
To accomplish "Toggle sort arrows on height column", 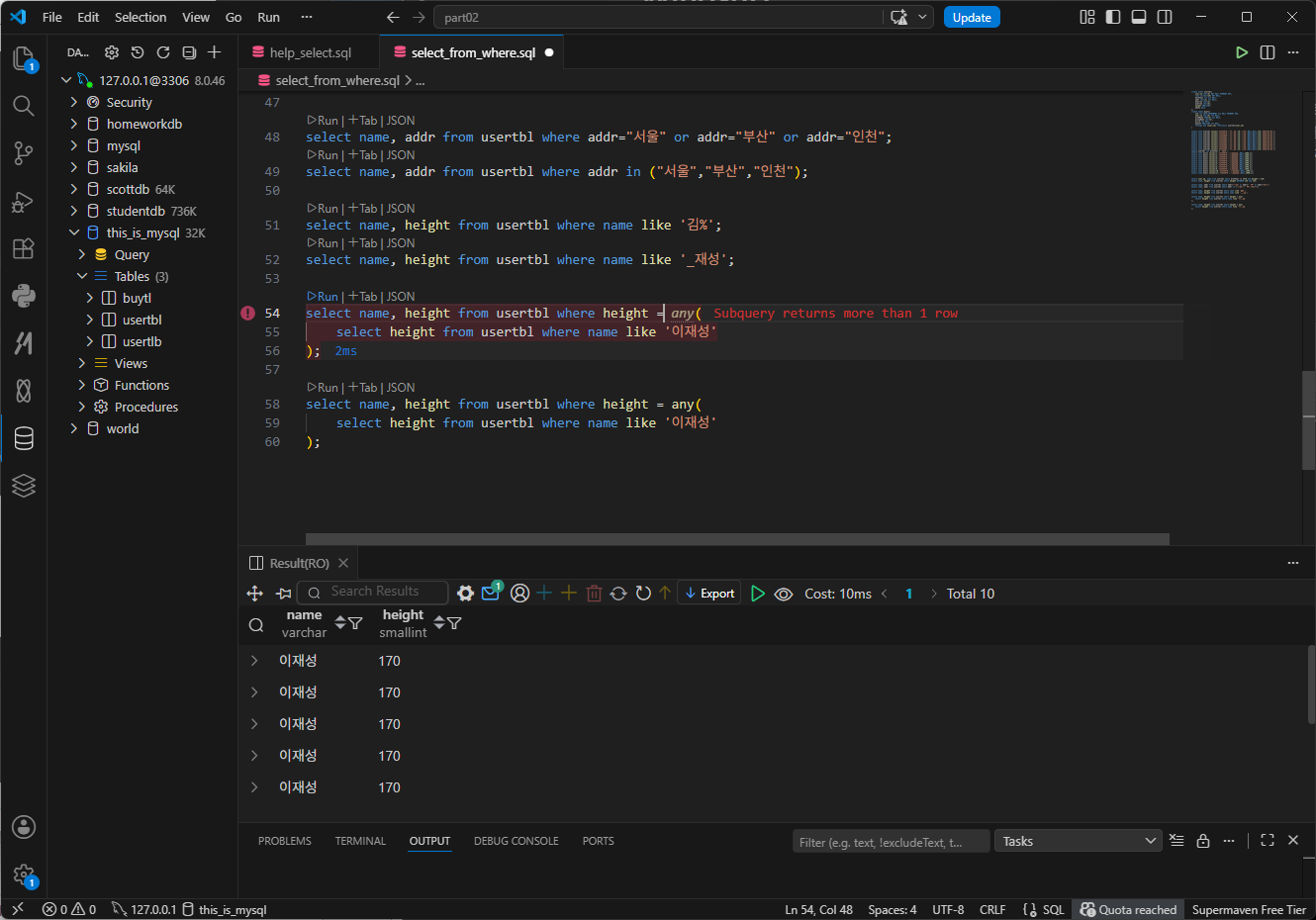I will tap(439, 622).
